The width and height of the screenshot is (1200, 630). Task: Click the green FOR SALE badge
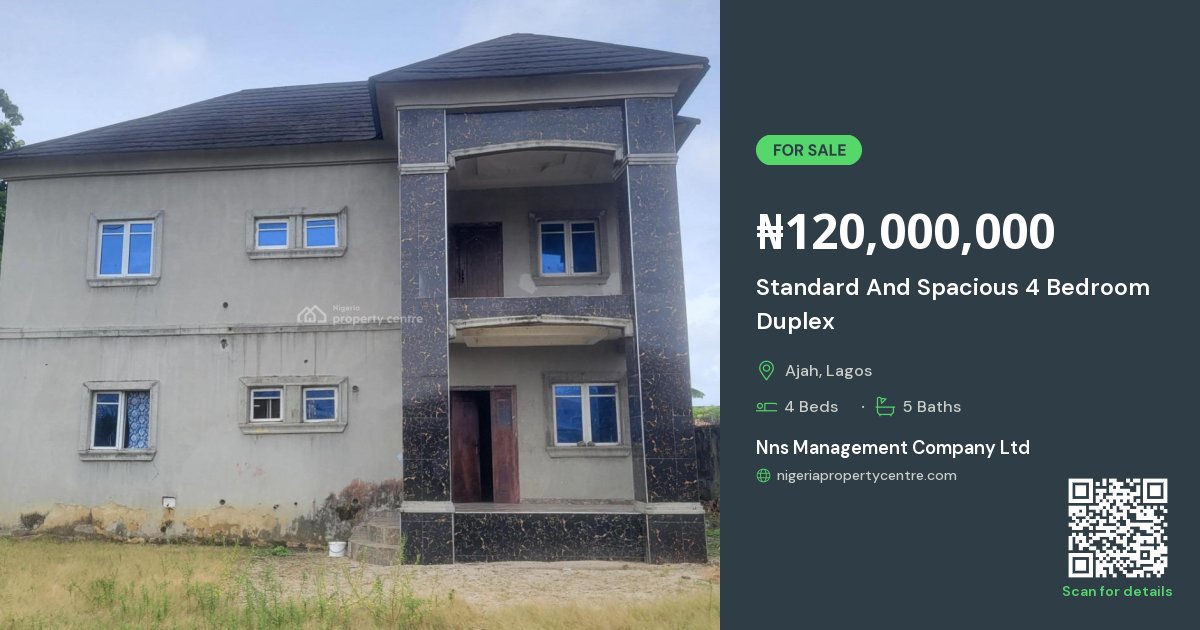[809, 150]
